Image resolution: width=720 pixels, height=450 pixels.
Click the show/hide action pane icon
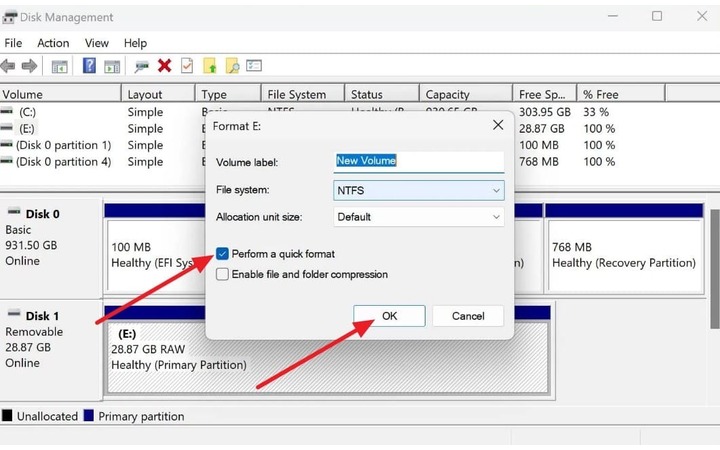point(112,67)
